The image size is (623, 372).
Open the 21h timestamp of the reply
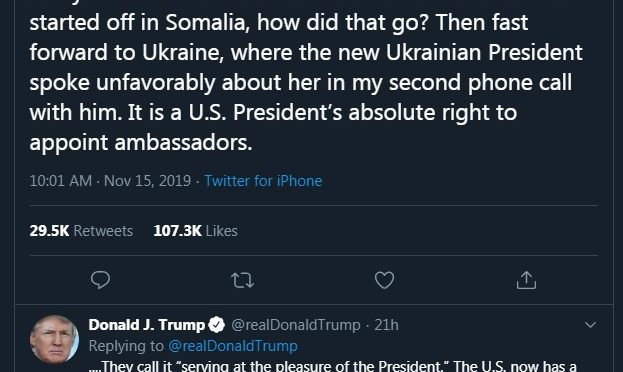pos(387,325)
